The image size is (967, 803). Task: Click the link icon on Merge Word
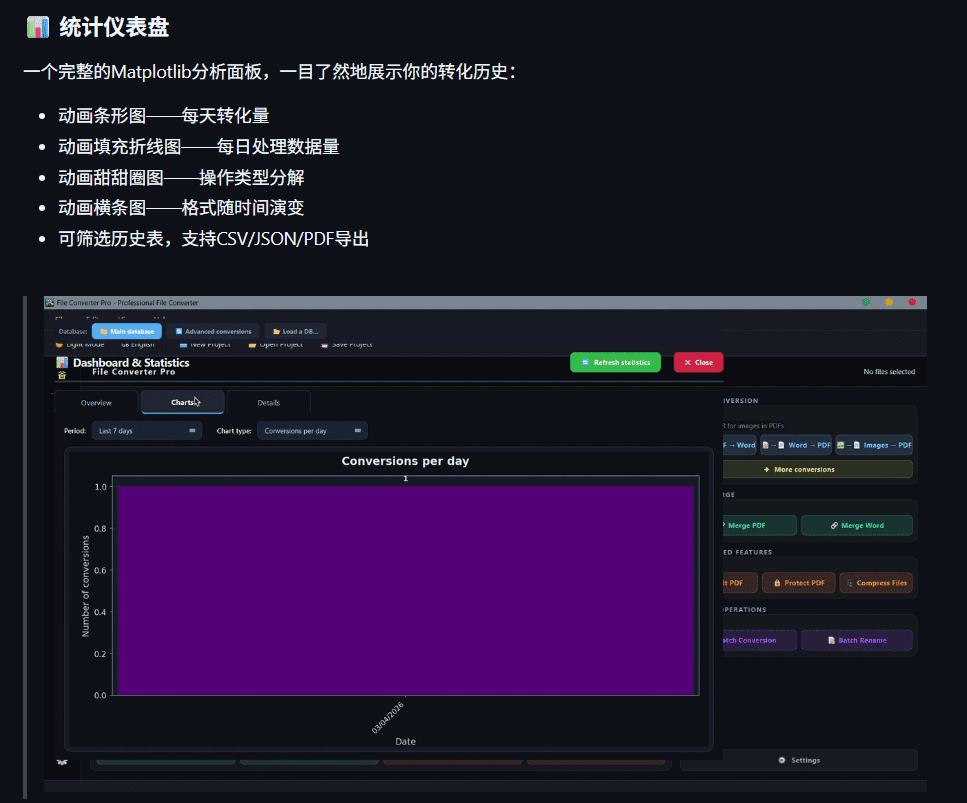click(834, 526)
